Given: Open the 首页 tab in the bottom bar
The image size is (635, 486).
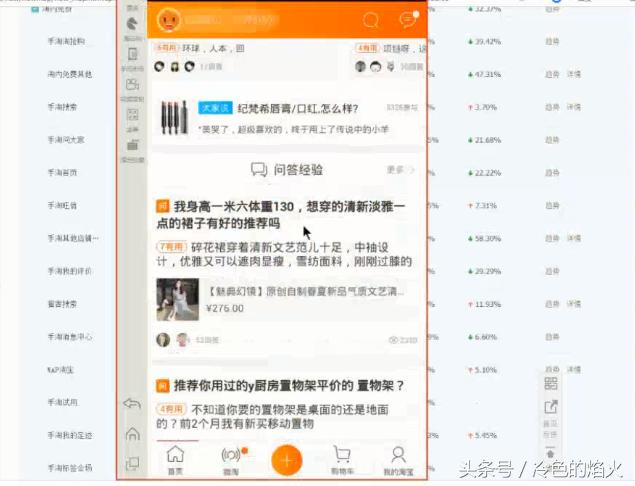Looking at the screenshot, I should [175, 460].
